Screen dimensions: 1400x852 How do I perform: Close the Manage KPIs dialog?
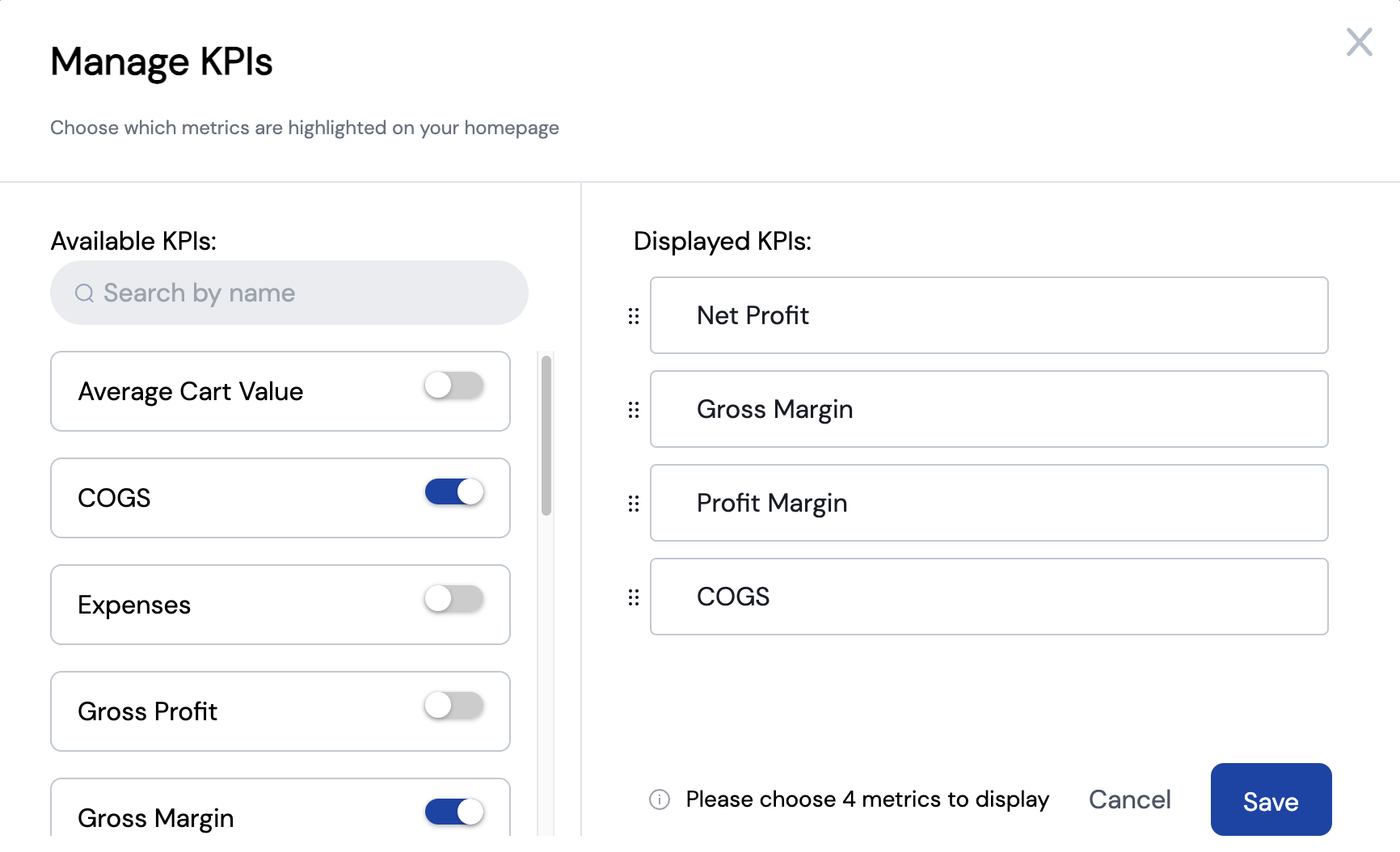point(1359,42)
